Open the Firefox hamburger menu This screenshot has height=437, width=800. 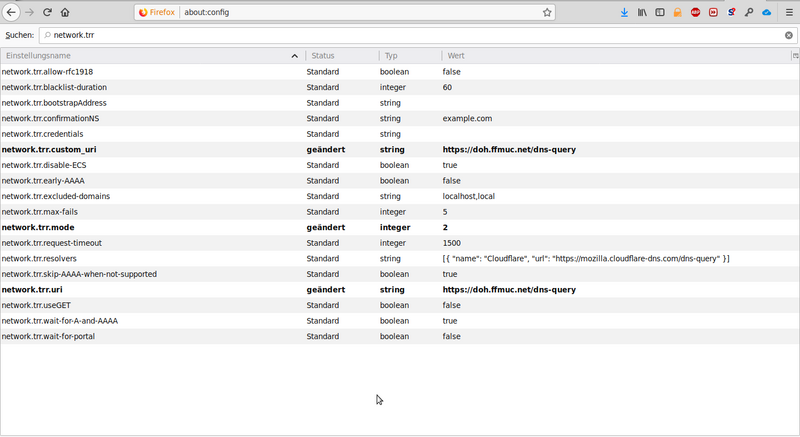click(787, 13)
